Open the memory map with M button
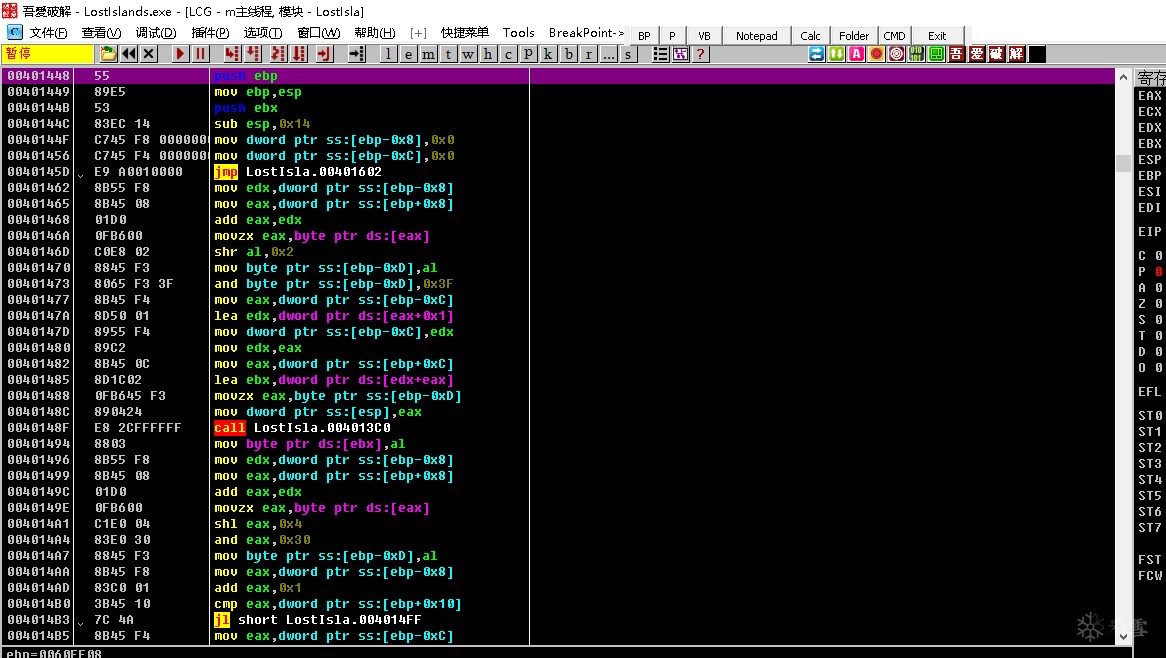 click(428, 54)
